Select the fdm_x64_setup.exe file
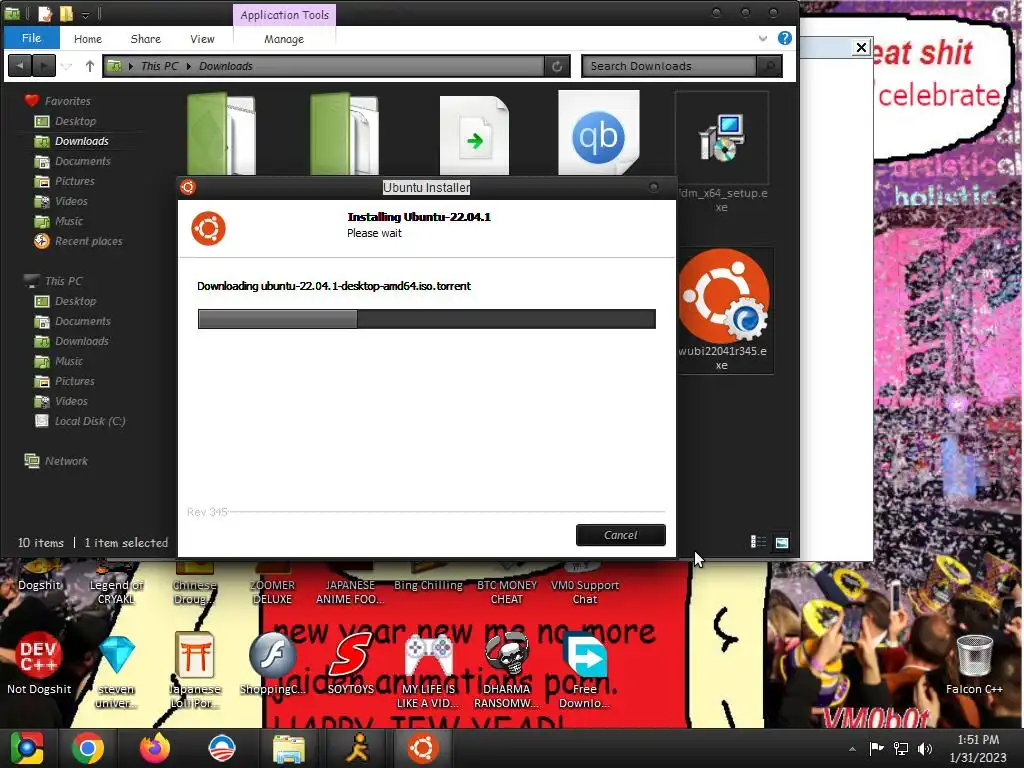The height and width of the screenshot is (768, 1024). coord(722,153)
